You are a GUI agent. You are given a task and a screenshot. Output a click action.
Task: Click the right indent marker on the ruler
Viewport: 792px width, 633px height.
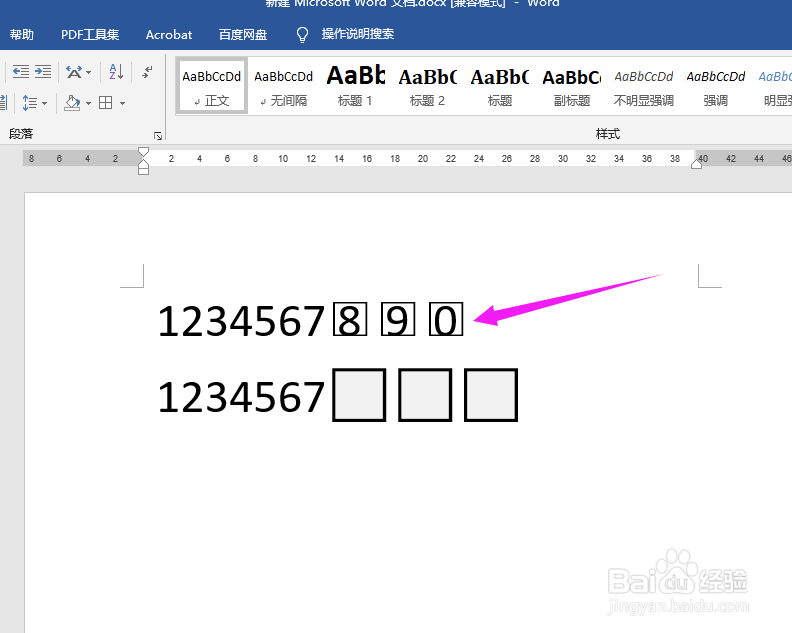click(x=697, y=163)
